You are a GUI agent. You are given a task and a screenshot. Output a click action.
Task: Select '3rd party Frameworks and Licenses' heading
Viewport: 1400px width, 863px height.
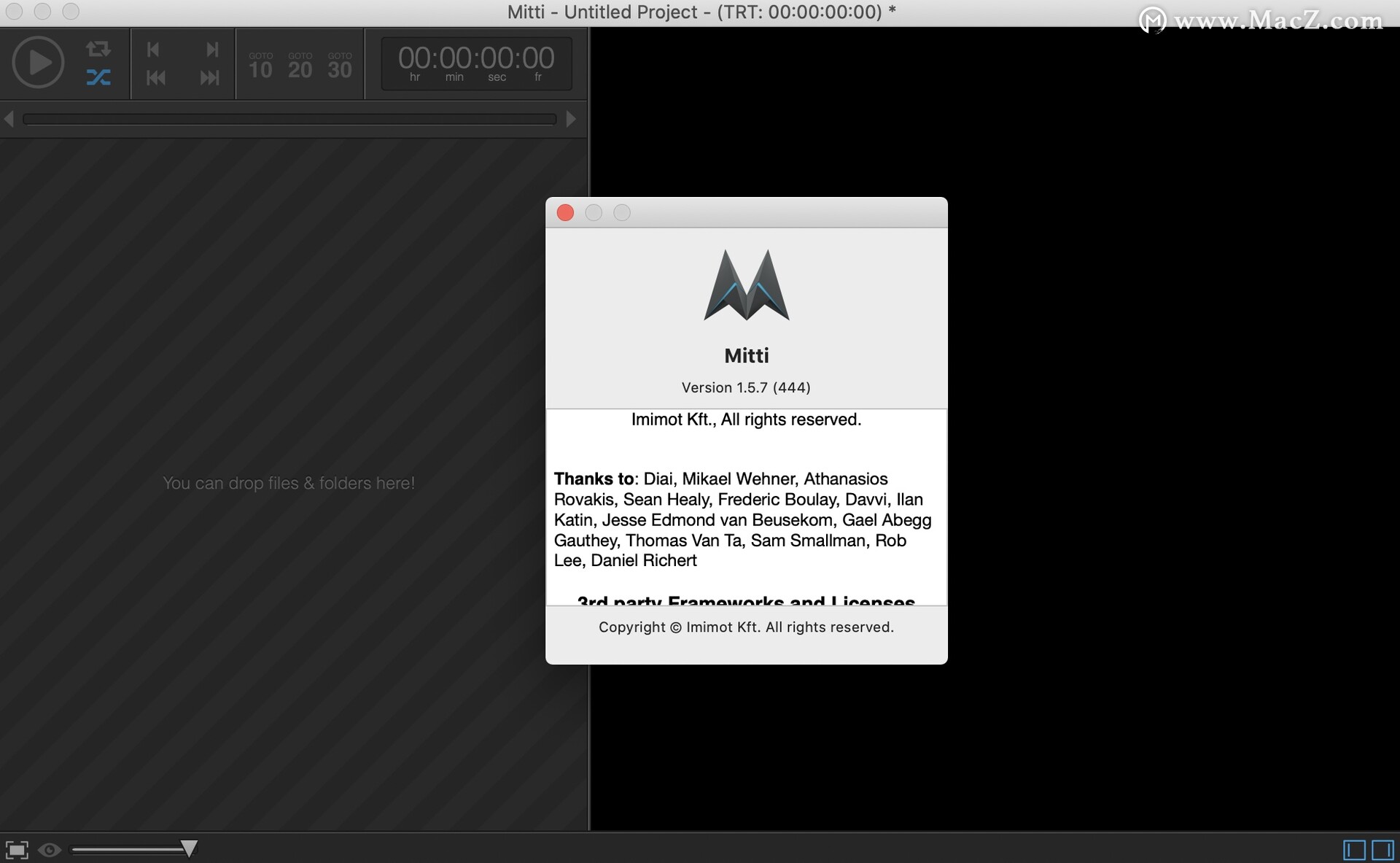tap(746, 600)
